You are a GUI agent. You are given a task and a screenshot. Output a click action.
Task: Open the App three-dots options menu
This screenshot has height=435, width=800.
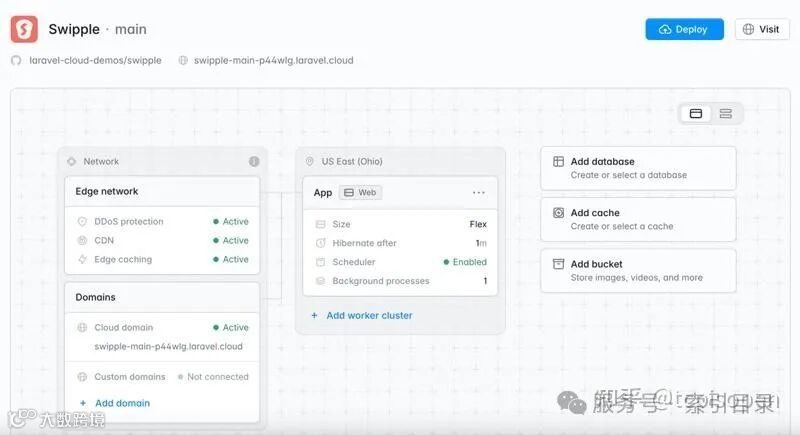pyautogui.click(x=479, y=193)
